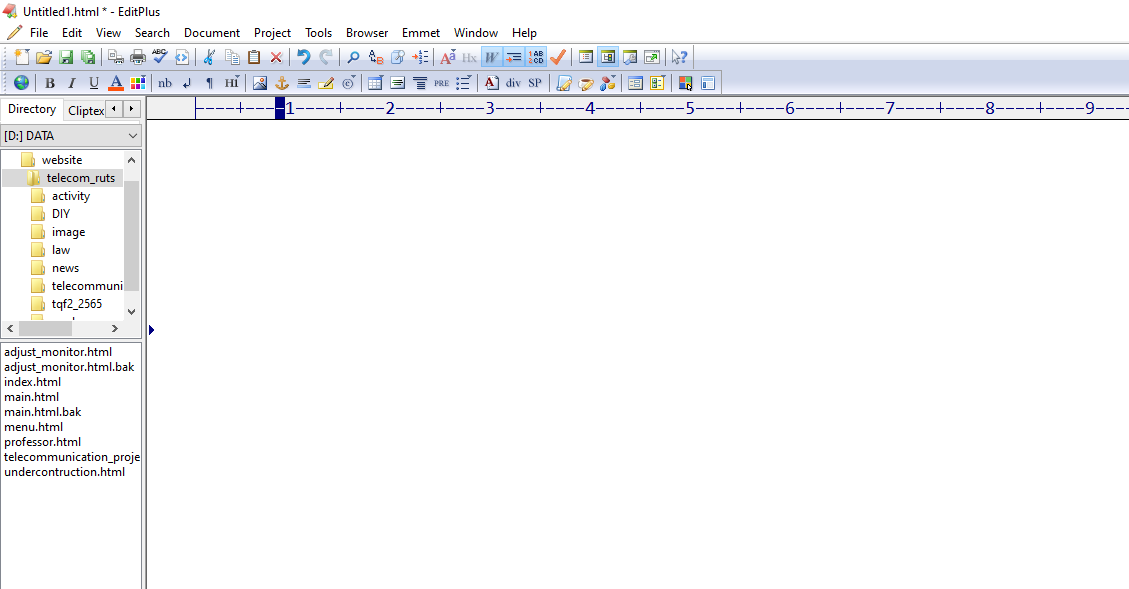The height and width of the screenshot is (589, 1129).
Task: Open the Document menu
Action: [212, 33]
